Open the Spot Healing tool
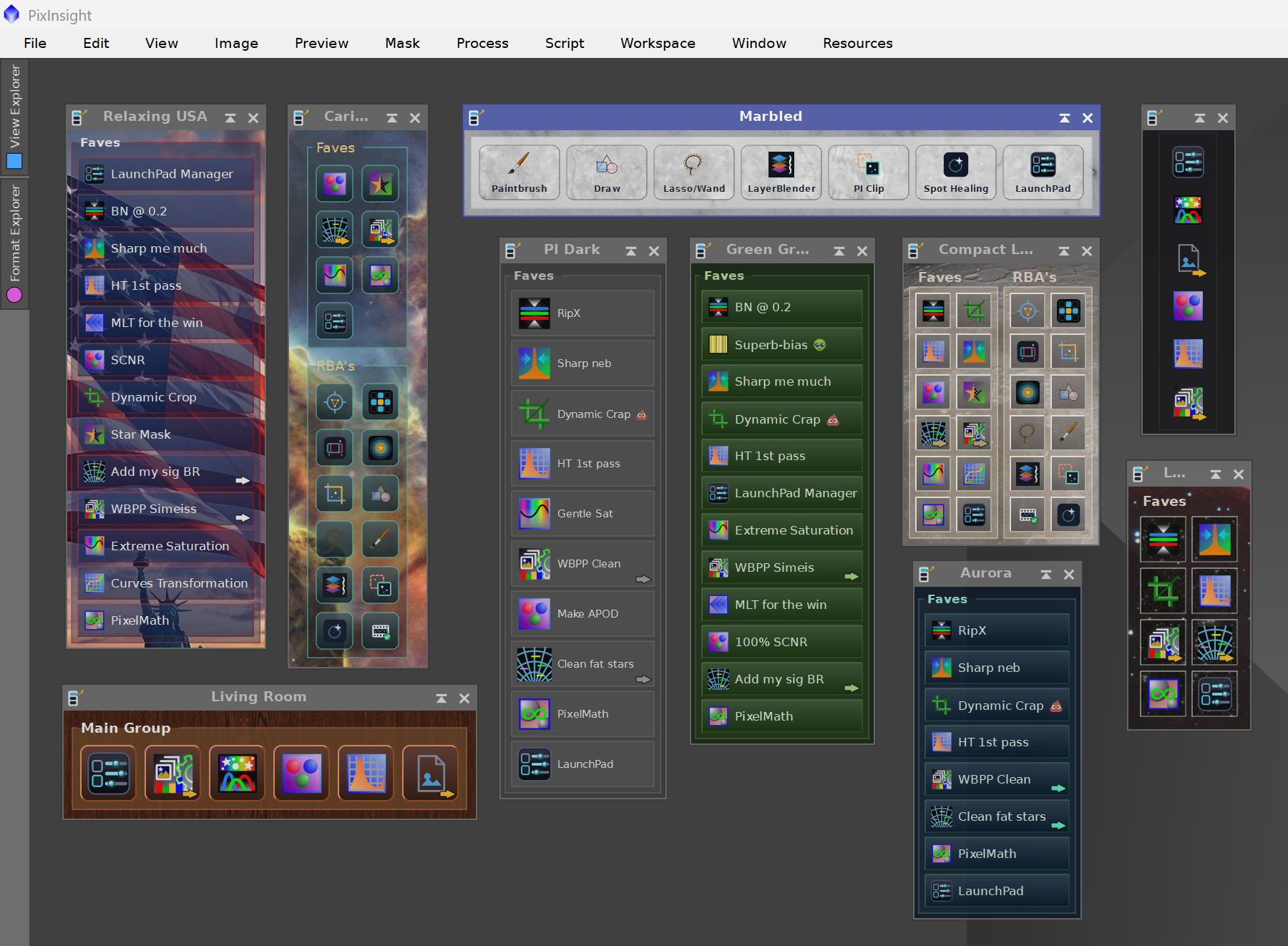Viewport: 1288px width, 946px height. tap(956, 172)
